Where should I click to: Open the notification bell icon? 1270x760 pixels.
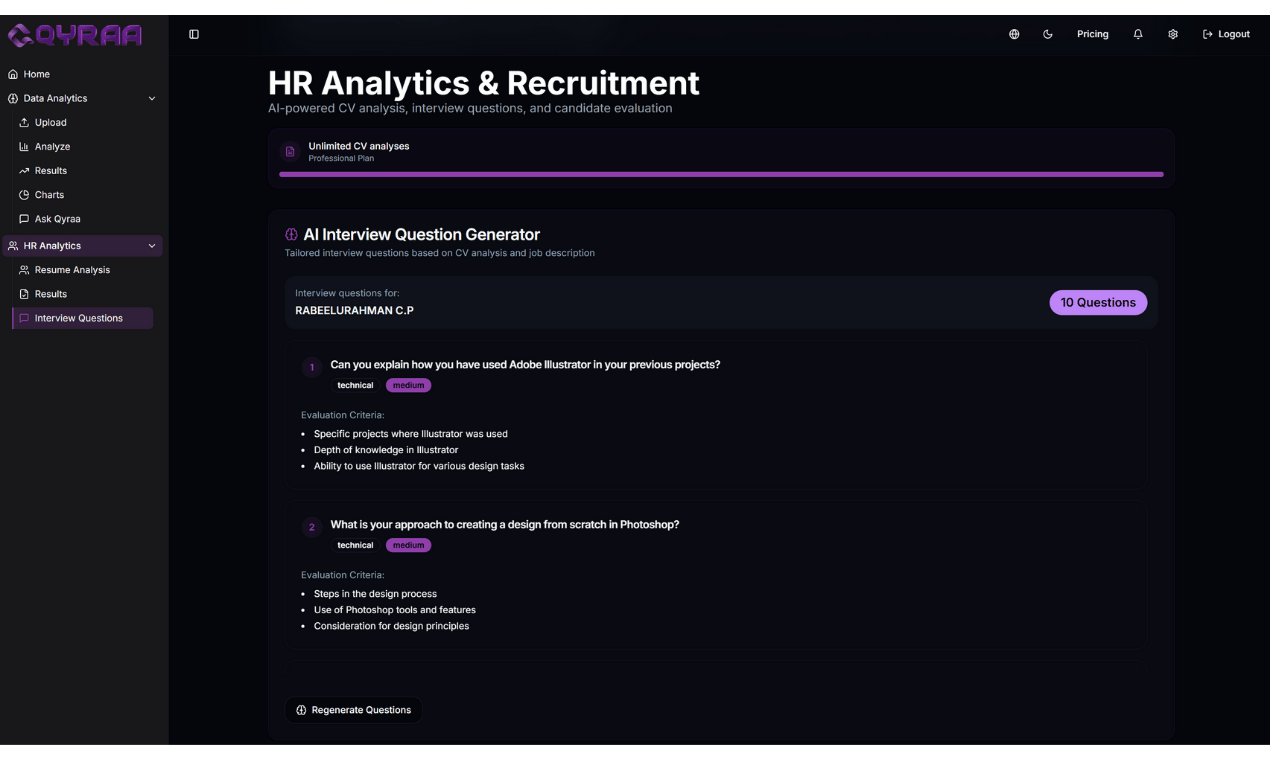[1137, 33]
